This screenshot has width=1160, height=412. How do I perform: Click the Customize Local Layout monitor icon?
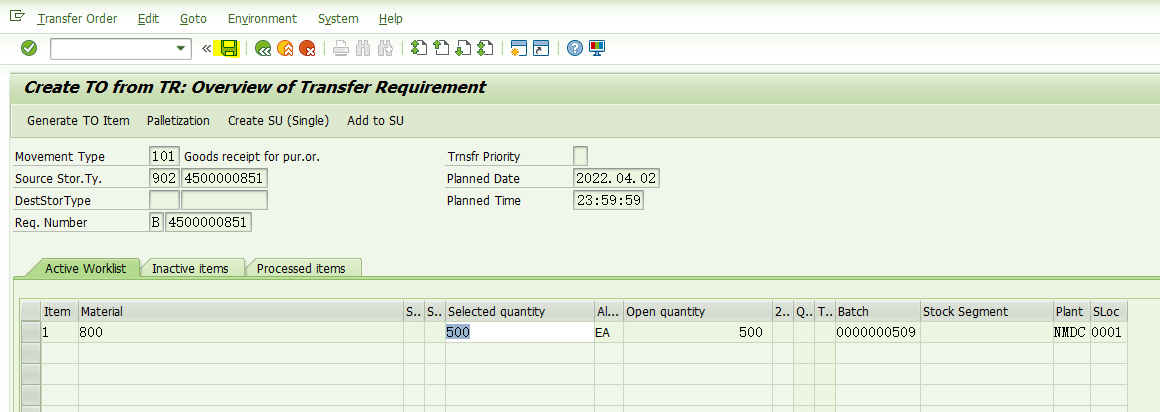[597, 48]
